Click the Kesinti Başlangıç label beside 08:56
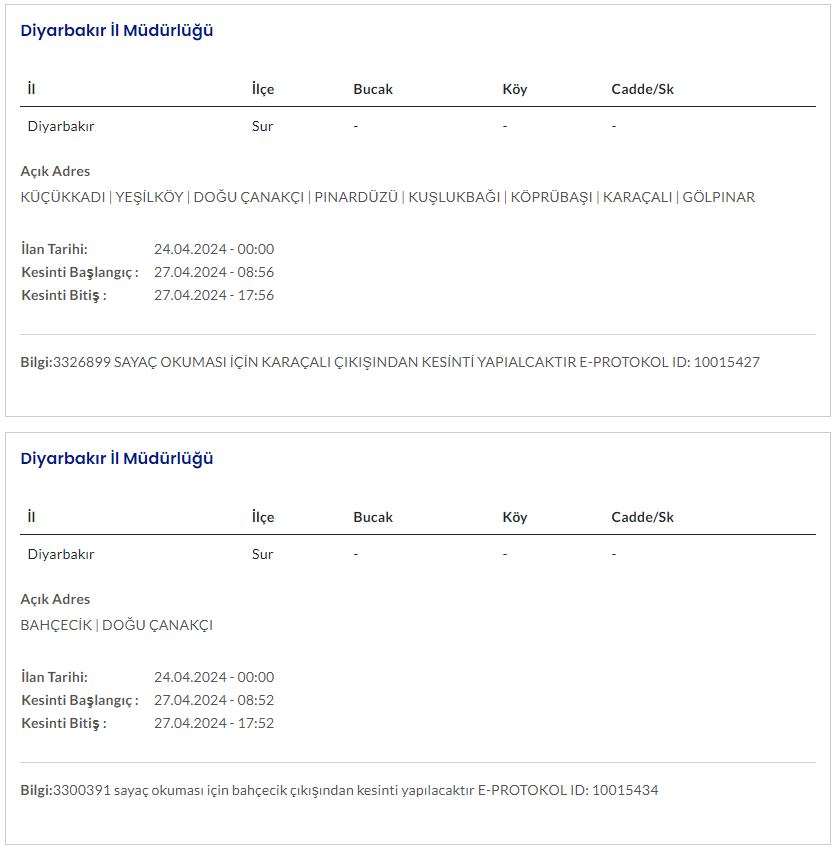The height and width of the screenshot is (851, 838). (x=80, y=272)
